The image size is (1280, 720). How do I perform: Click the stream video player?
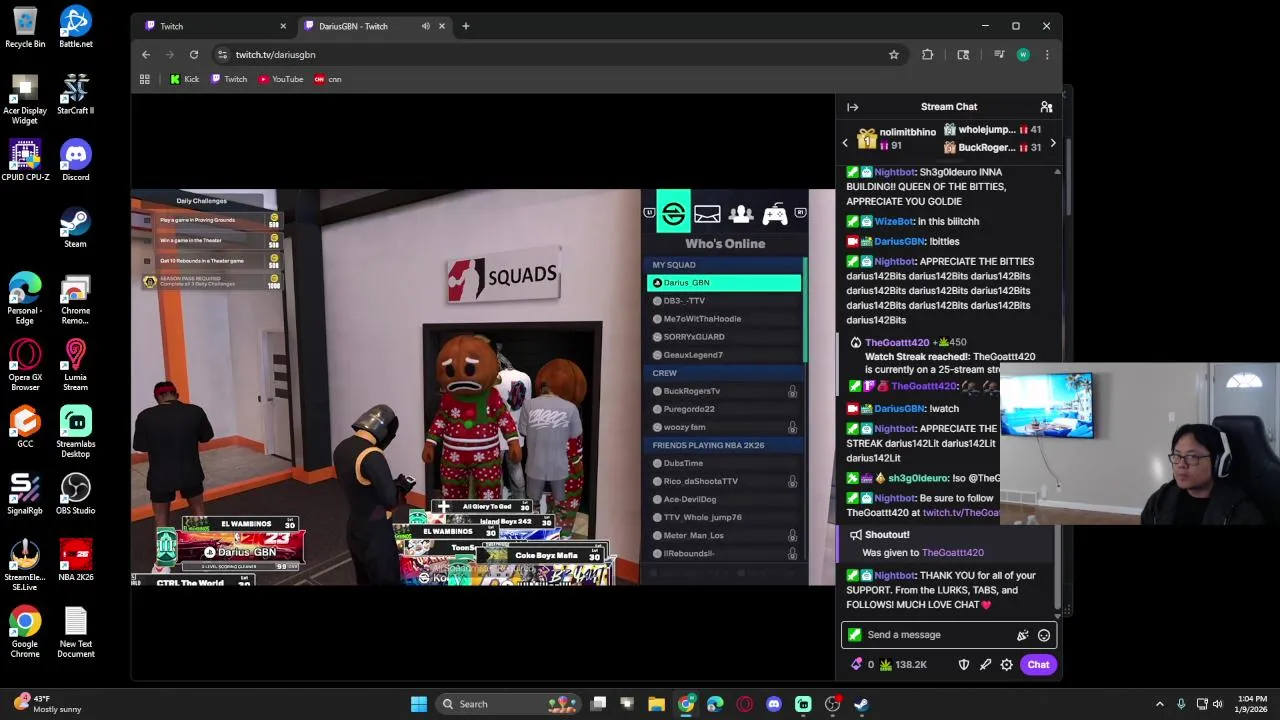pos(482,387)
